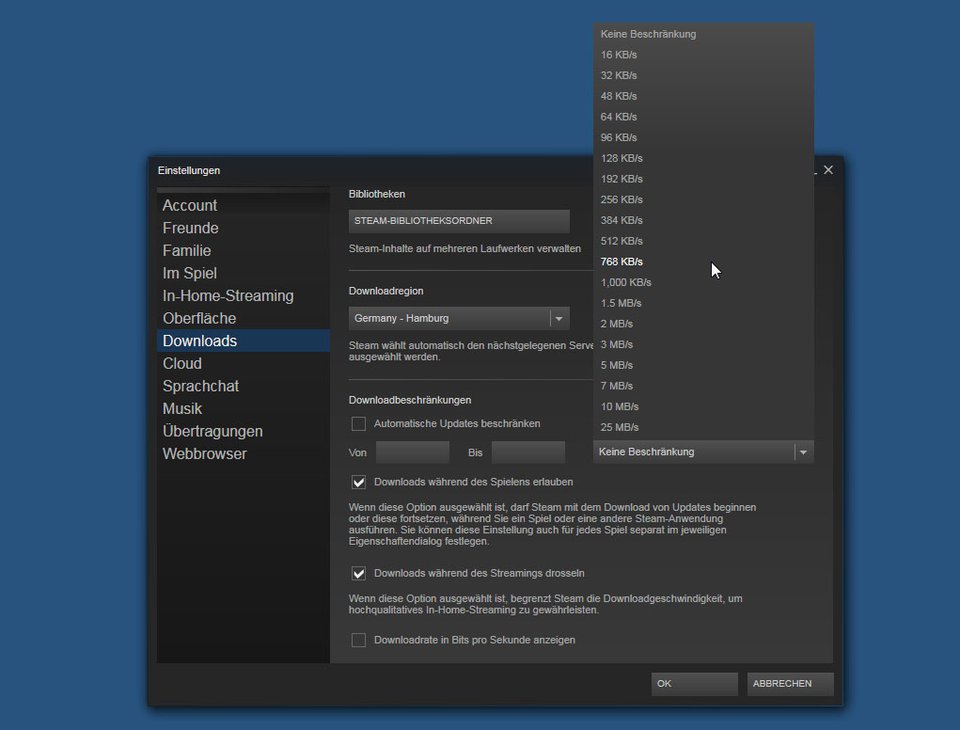
Task: Switch to Sprachchat settings
Action: (x=243, y=386)
